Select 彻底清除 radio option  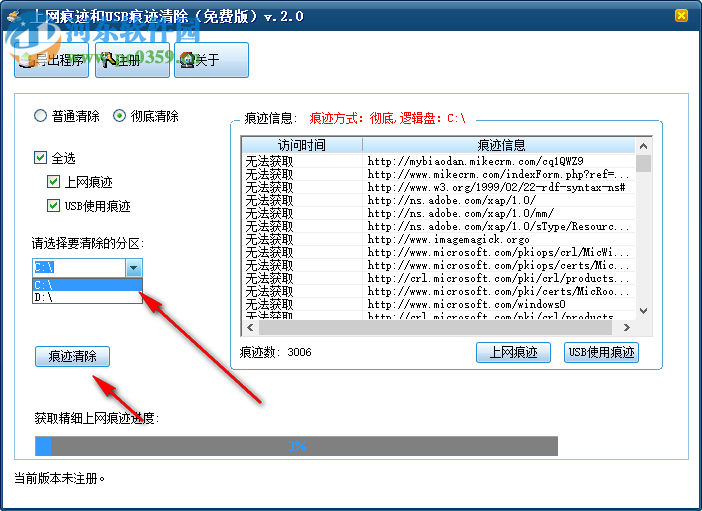(x=146, y=116)
